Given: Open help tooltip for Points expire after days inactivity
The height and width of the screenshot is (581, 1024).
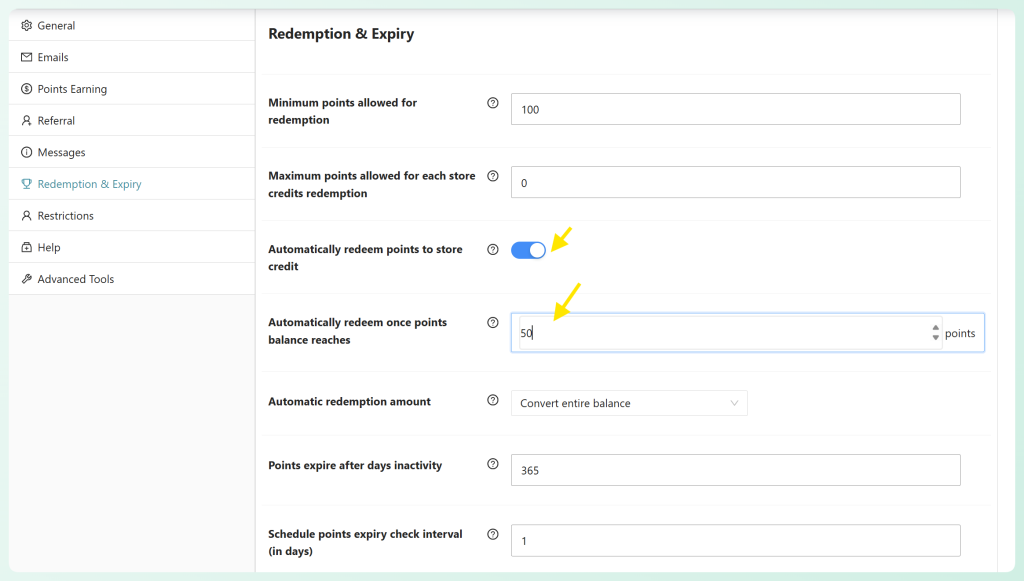Looking at the screenshot, I should pos(493,464).
